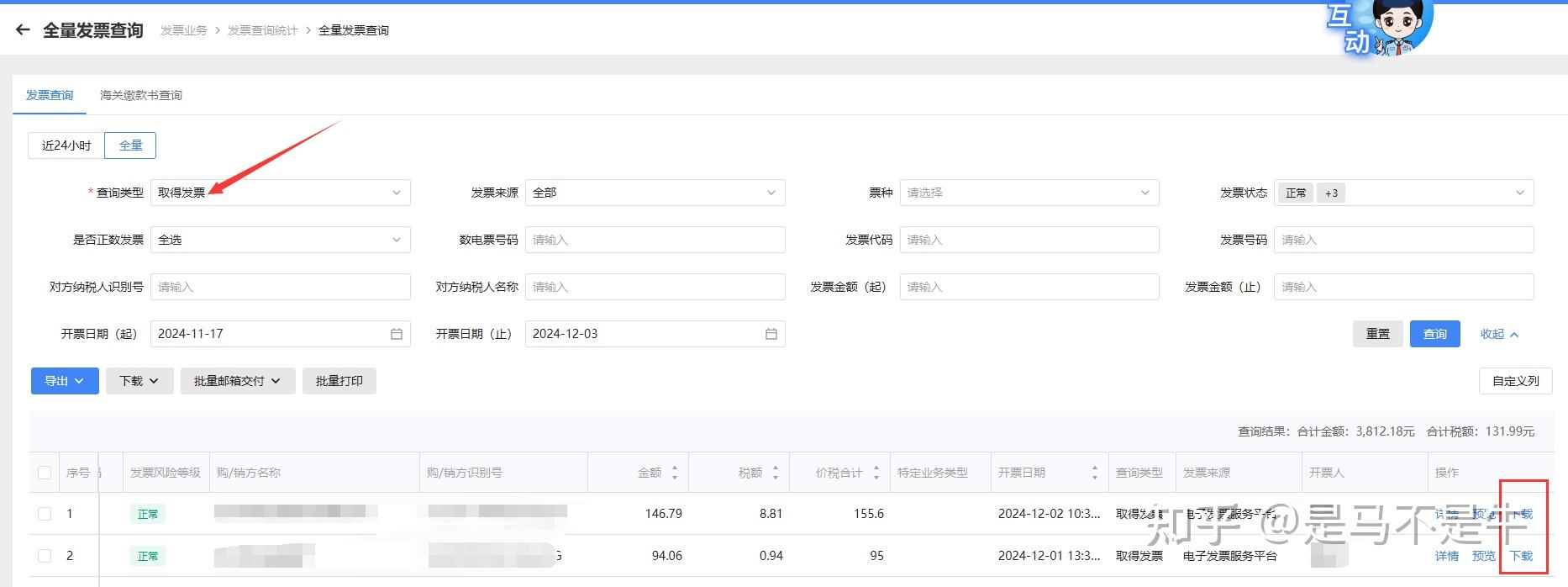Check the checkbox for row 2
The height and width of the screenshot is (587, 1568).
[x=45, y=556]
